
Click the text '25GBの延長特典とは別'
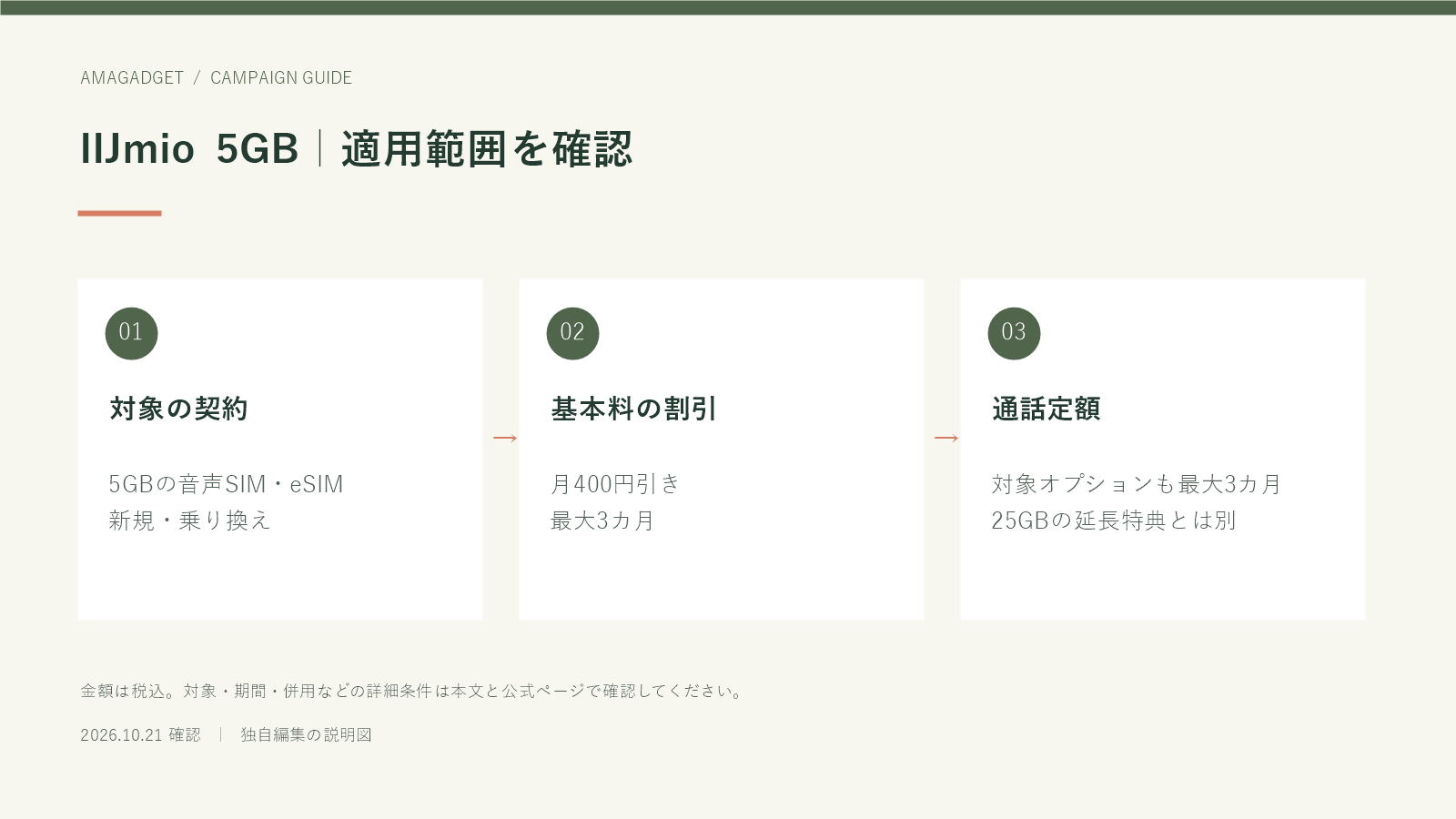pos(1114,521)
